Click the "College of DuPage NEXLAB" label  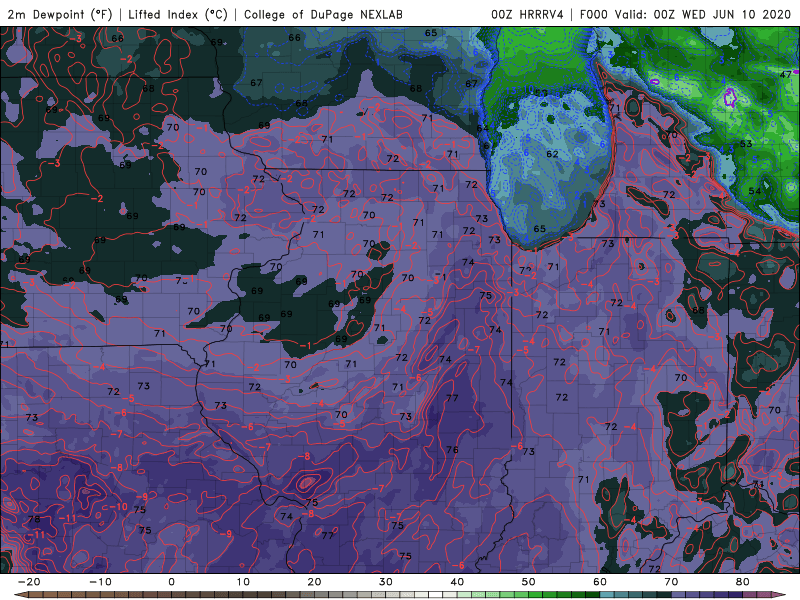click(x=323, y=14)
